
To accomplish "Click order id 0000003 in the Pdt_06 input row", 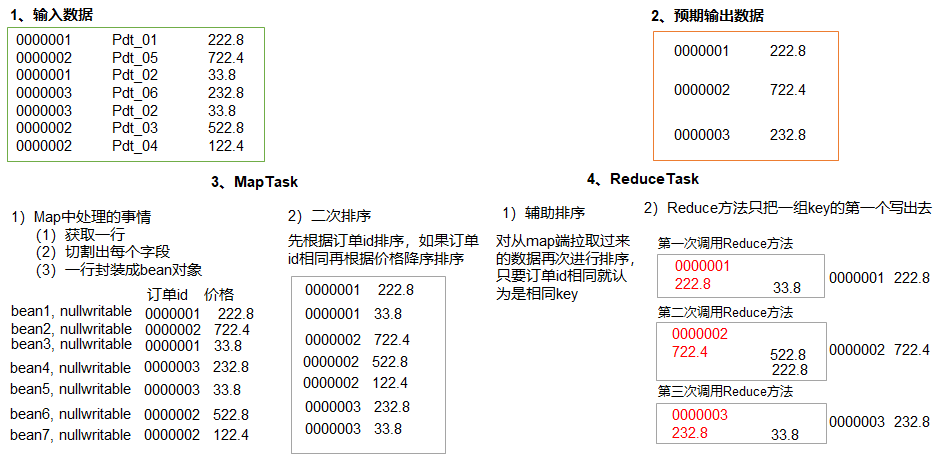I will (x=43, y=93).
